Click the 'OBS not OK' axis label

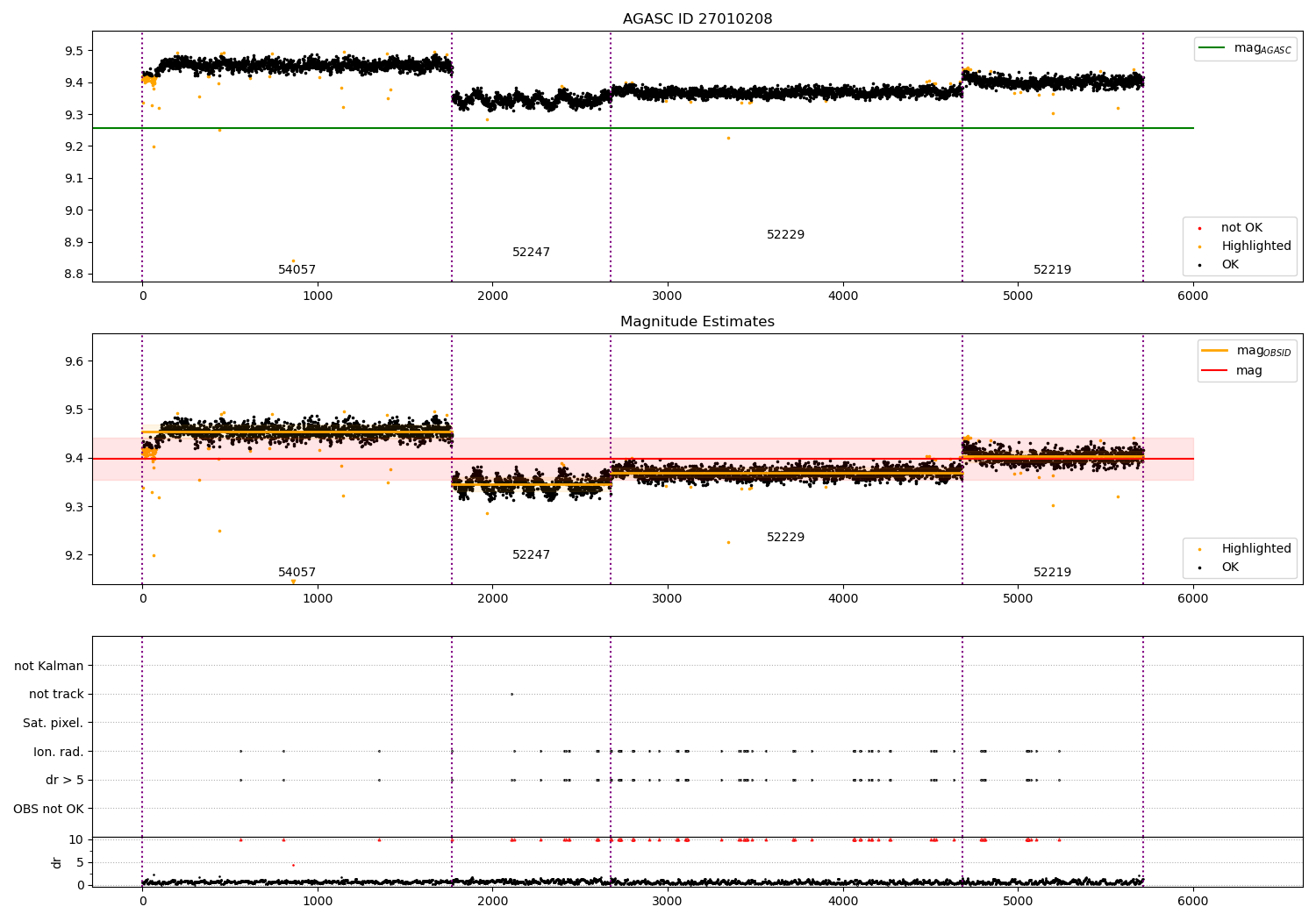48,809
